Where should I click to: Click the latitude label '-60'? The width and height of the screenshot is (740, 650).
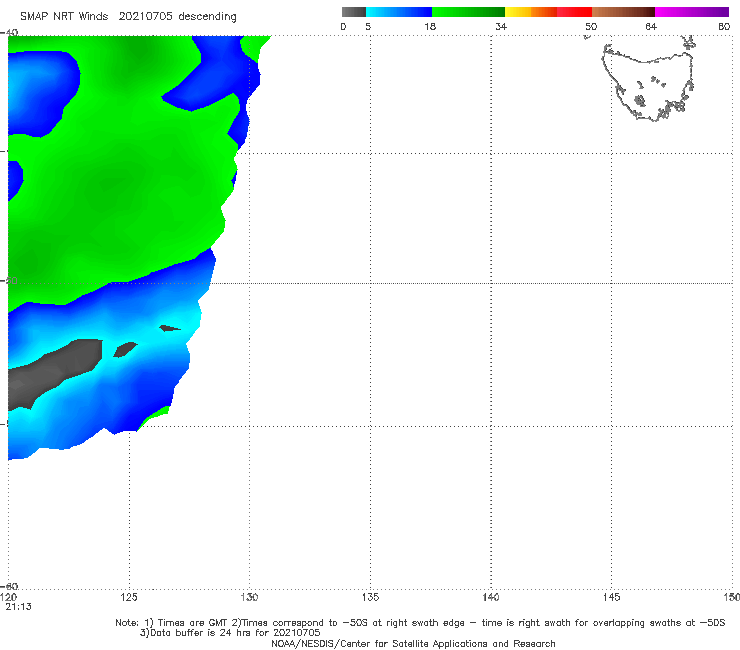[9, 586]
